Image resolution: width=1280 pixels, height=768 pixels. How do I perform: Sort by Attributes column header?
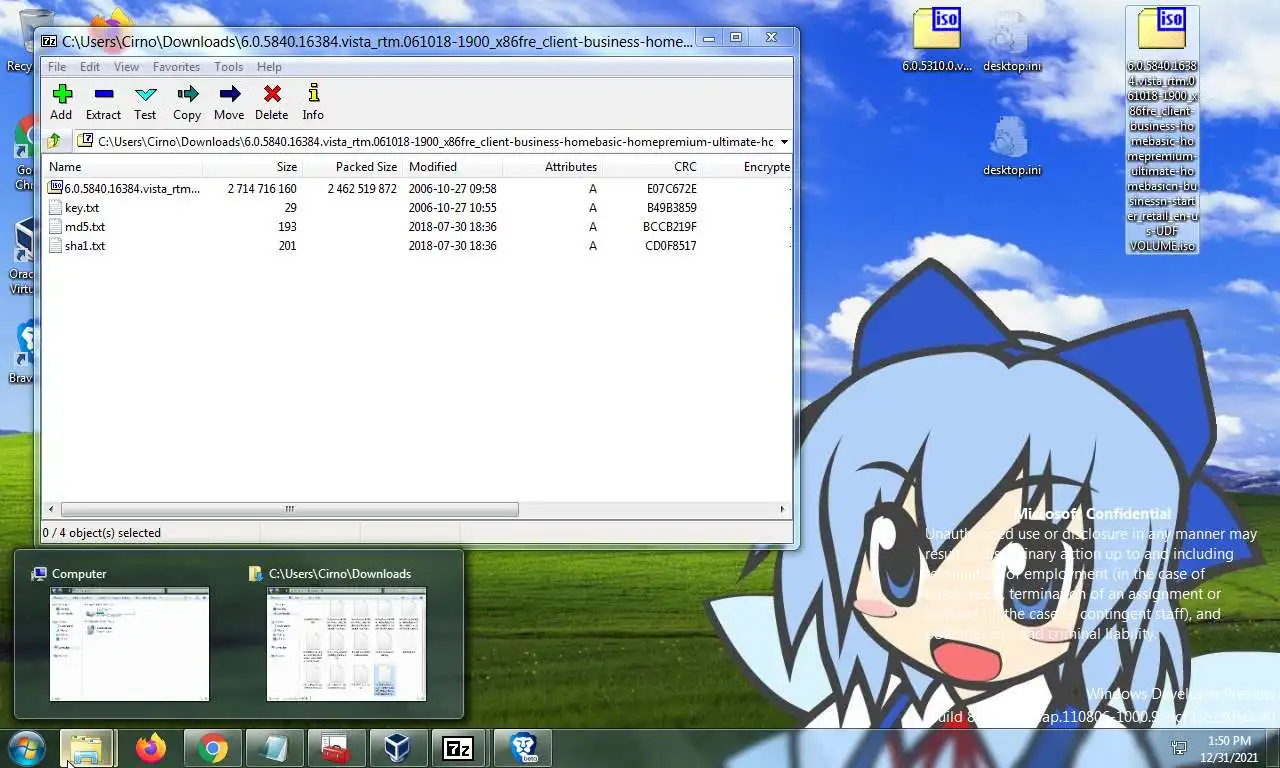(552, 167)
